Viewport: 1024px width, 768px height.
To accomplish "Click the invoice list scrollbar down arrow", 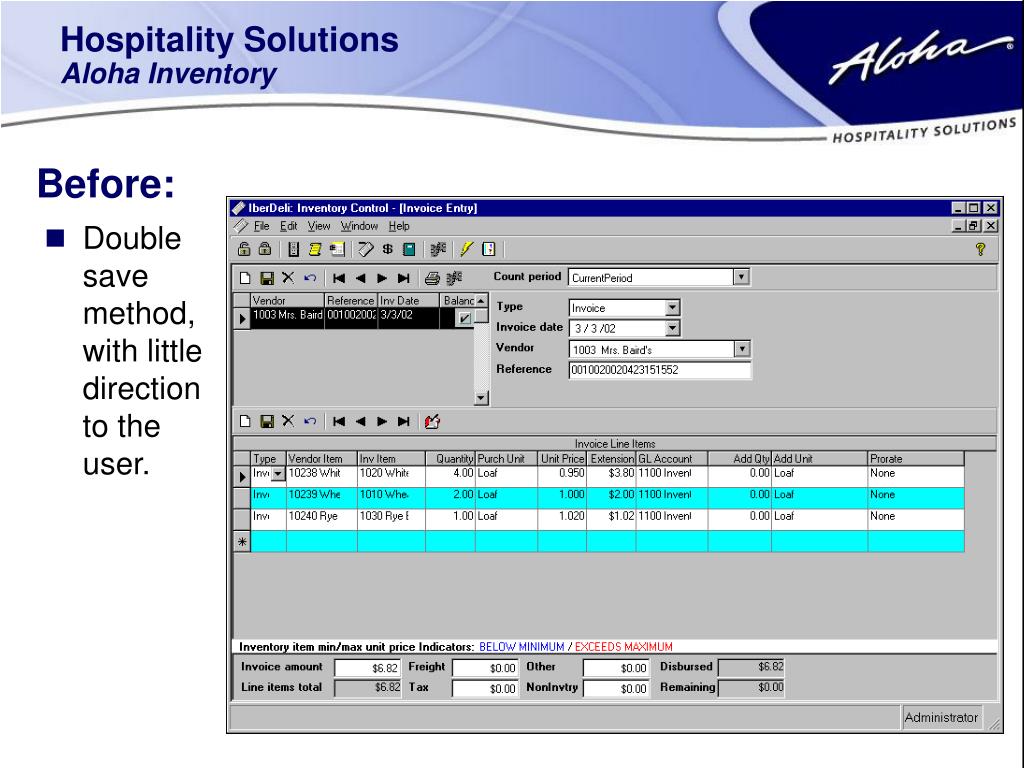I will [481, 398].
